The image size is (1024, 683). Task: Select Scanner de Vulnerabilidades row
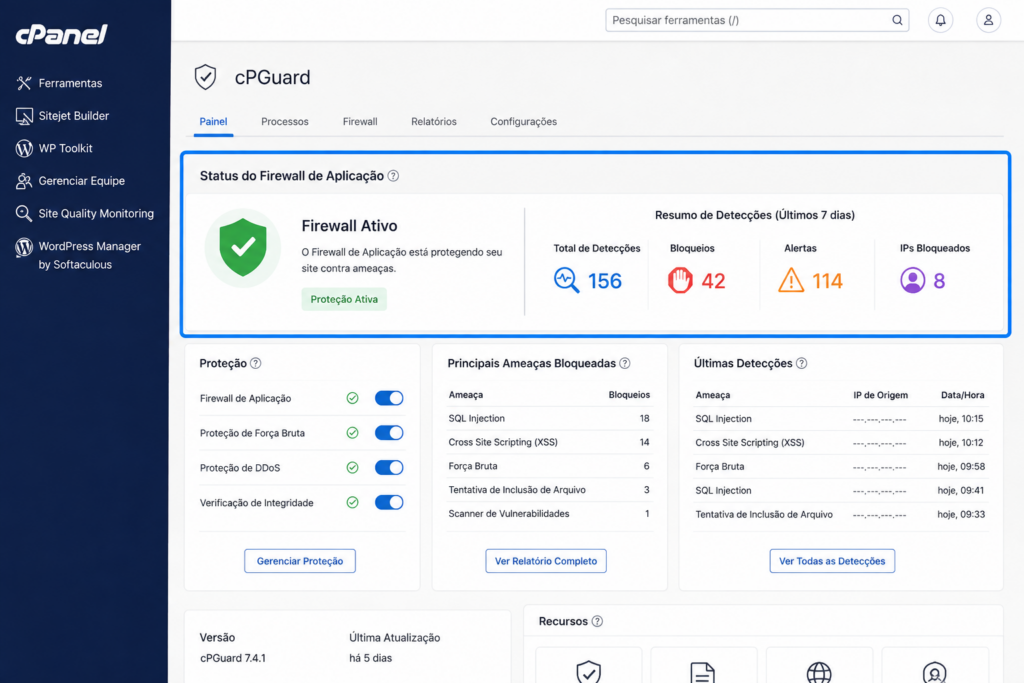tap(549, 514)
